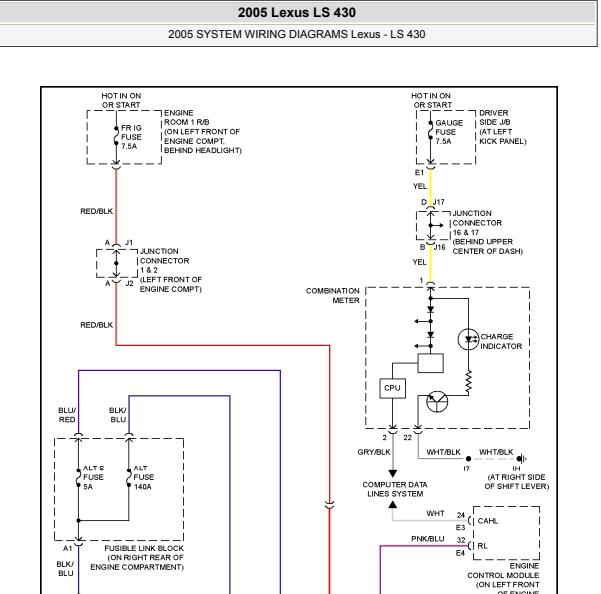Click the "ENGINE ROOM 1 R/B" description
The image size is (601, 594).
pyautogui.click(x=203, y=131)
